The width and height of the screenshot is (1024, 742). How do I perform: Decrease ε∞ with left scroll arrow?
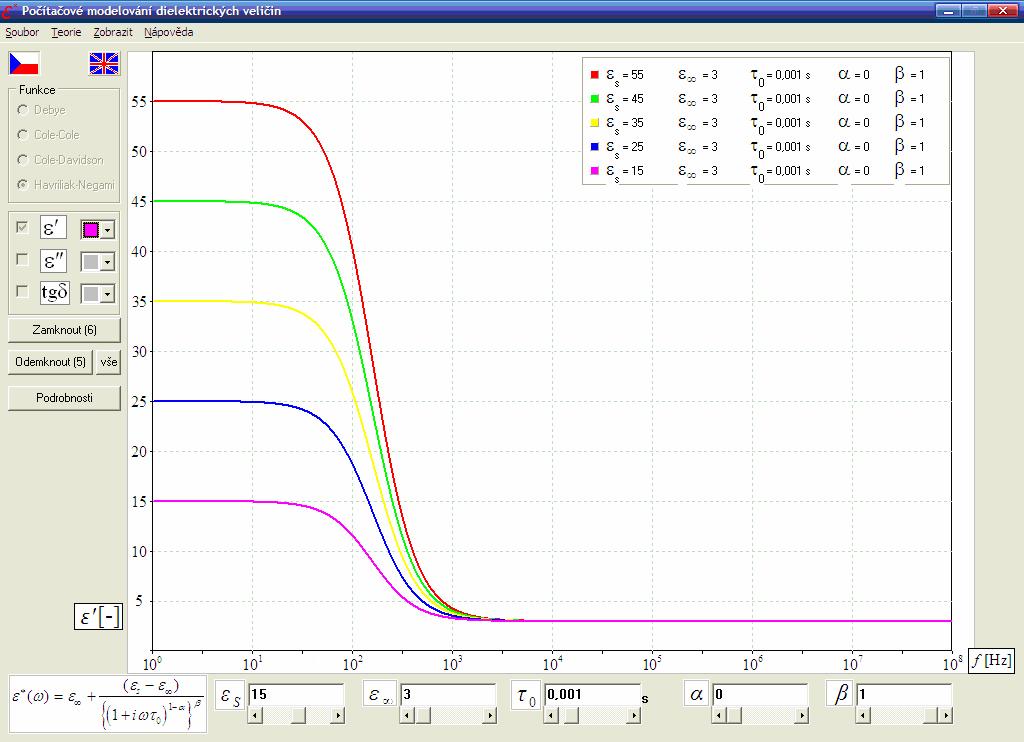[407, 716]
